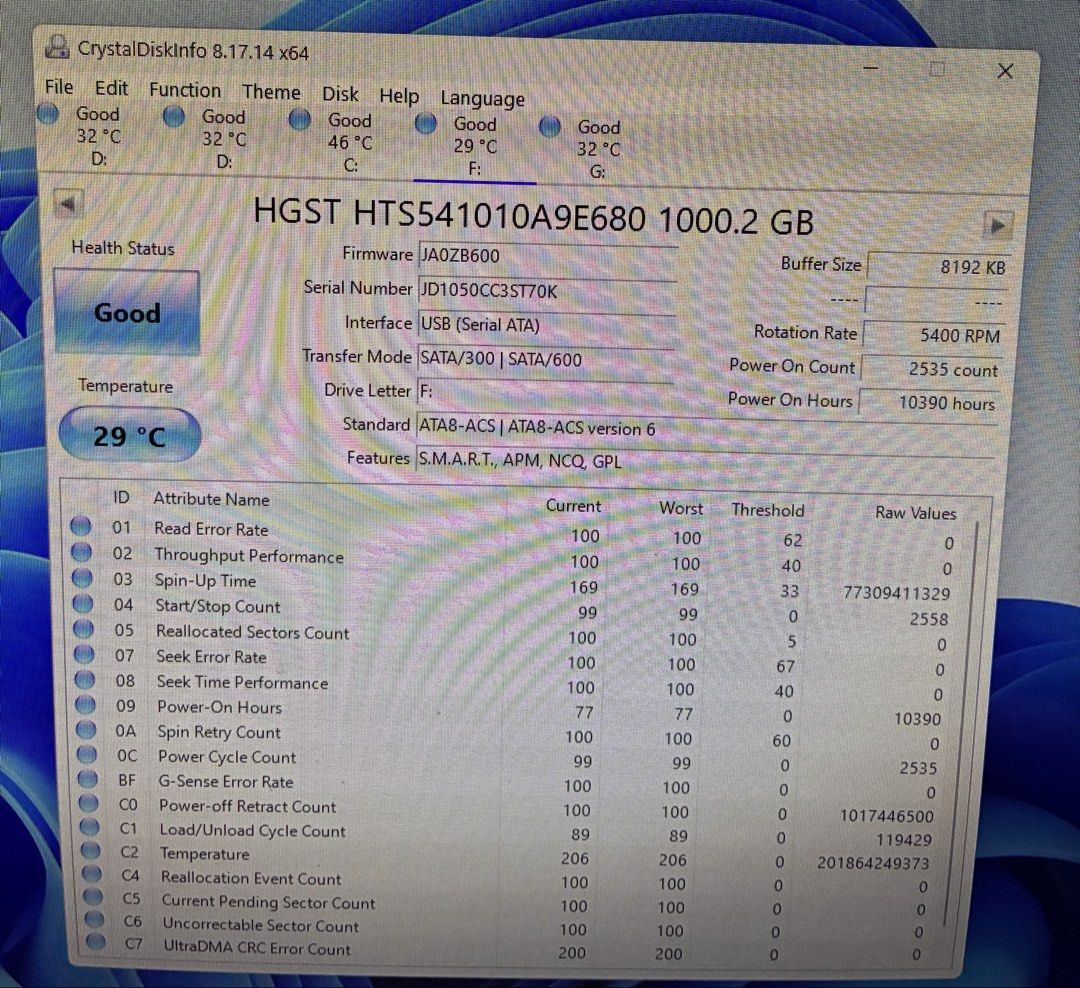This screenshot has width=1080, height=988.
Task: Click the Attribute Name column header
Action: point(211,499)
